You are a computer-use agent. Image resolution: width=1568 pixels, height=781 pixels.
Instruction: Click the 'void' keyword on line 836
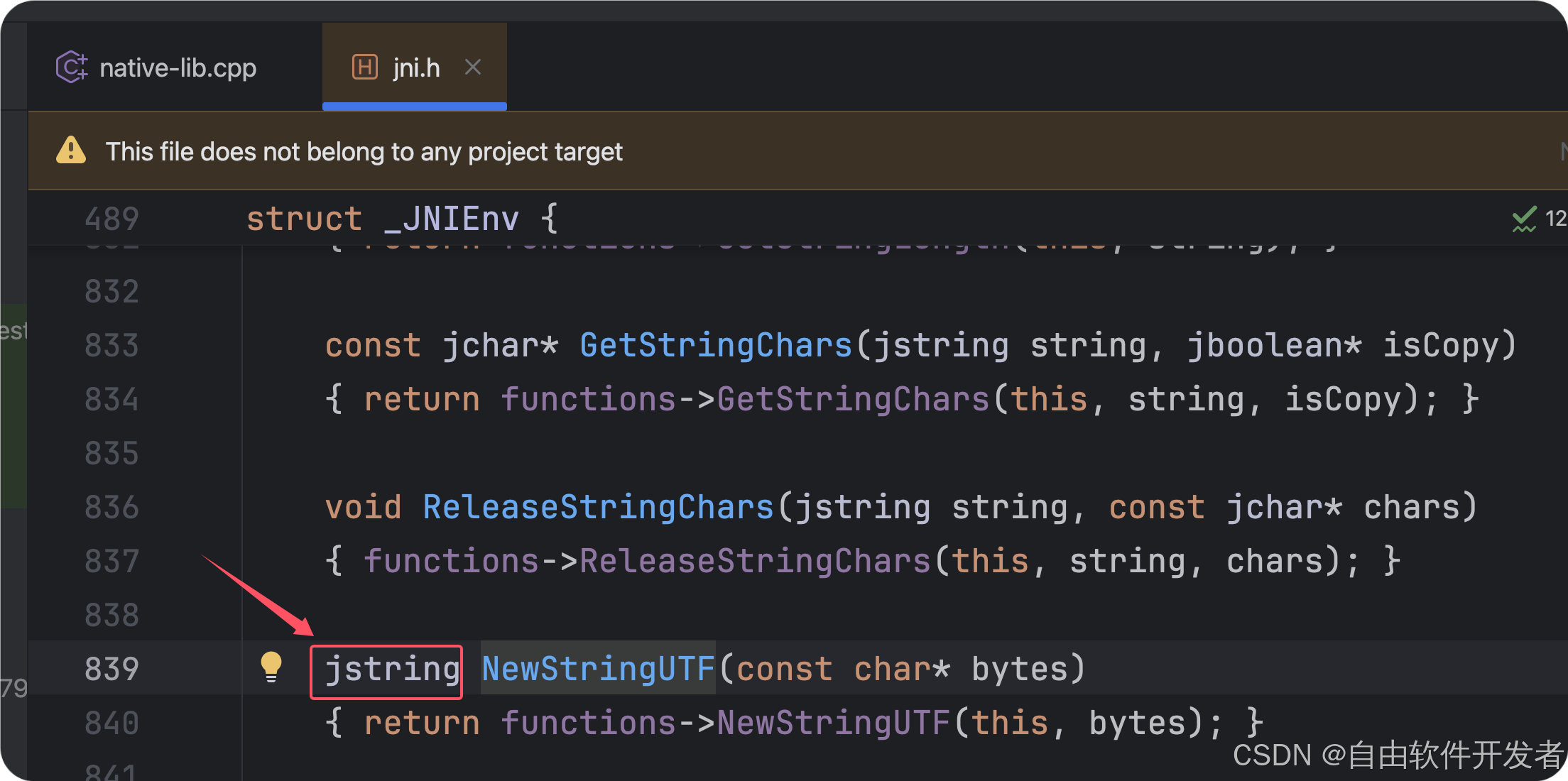click(x=363, y=507)
